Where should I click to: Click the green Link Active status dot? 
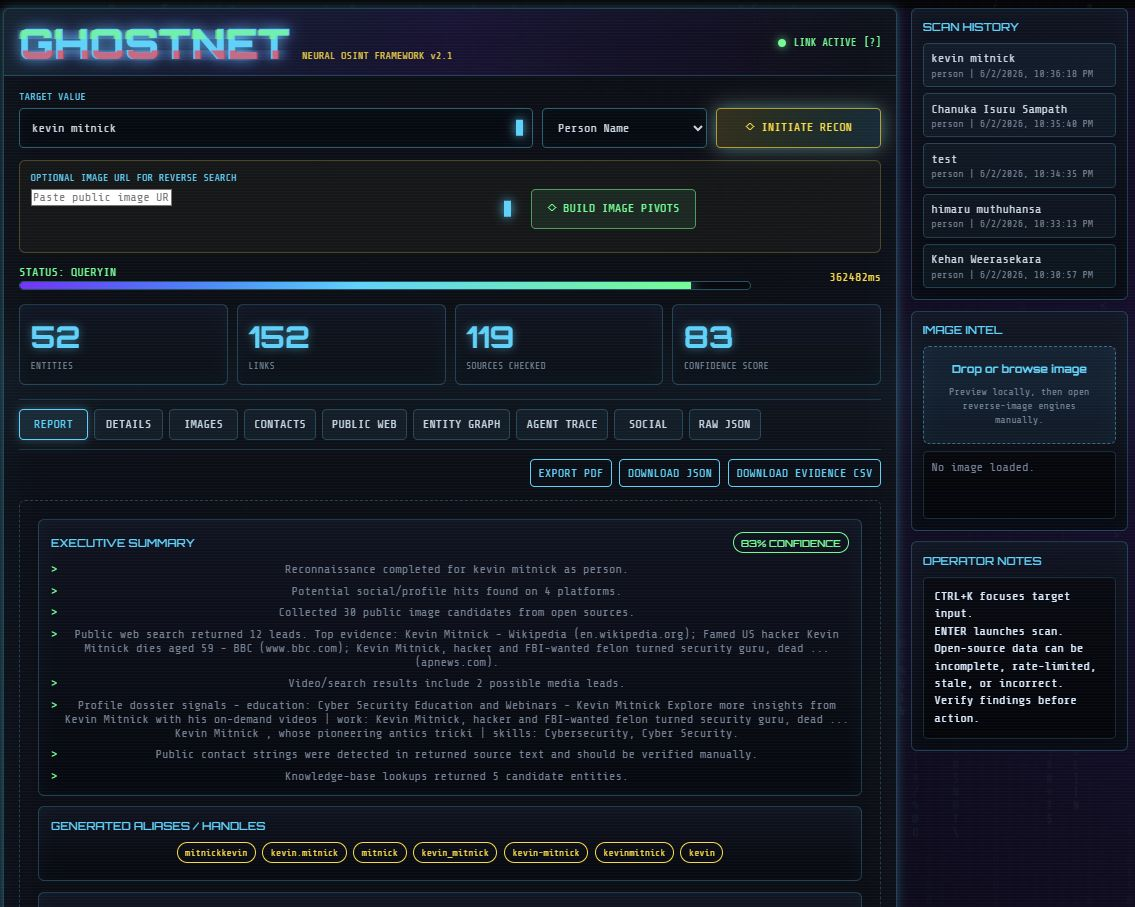pos(782,43)
